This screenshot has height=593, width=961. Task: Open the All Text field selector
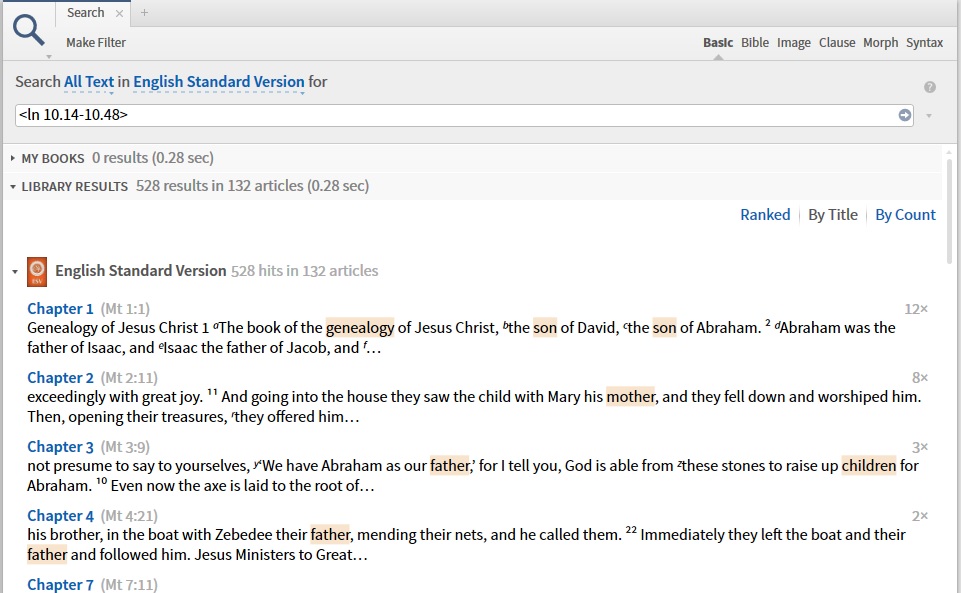(x=89, y=82)
